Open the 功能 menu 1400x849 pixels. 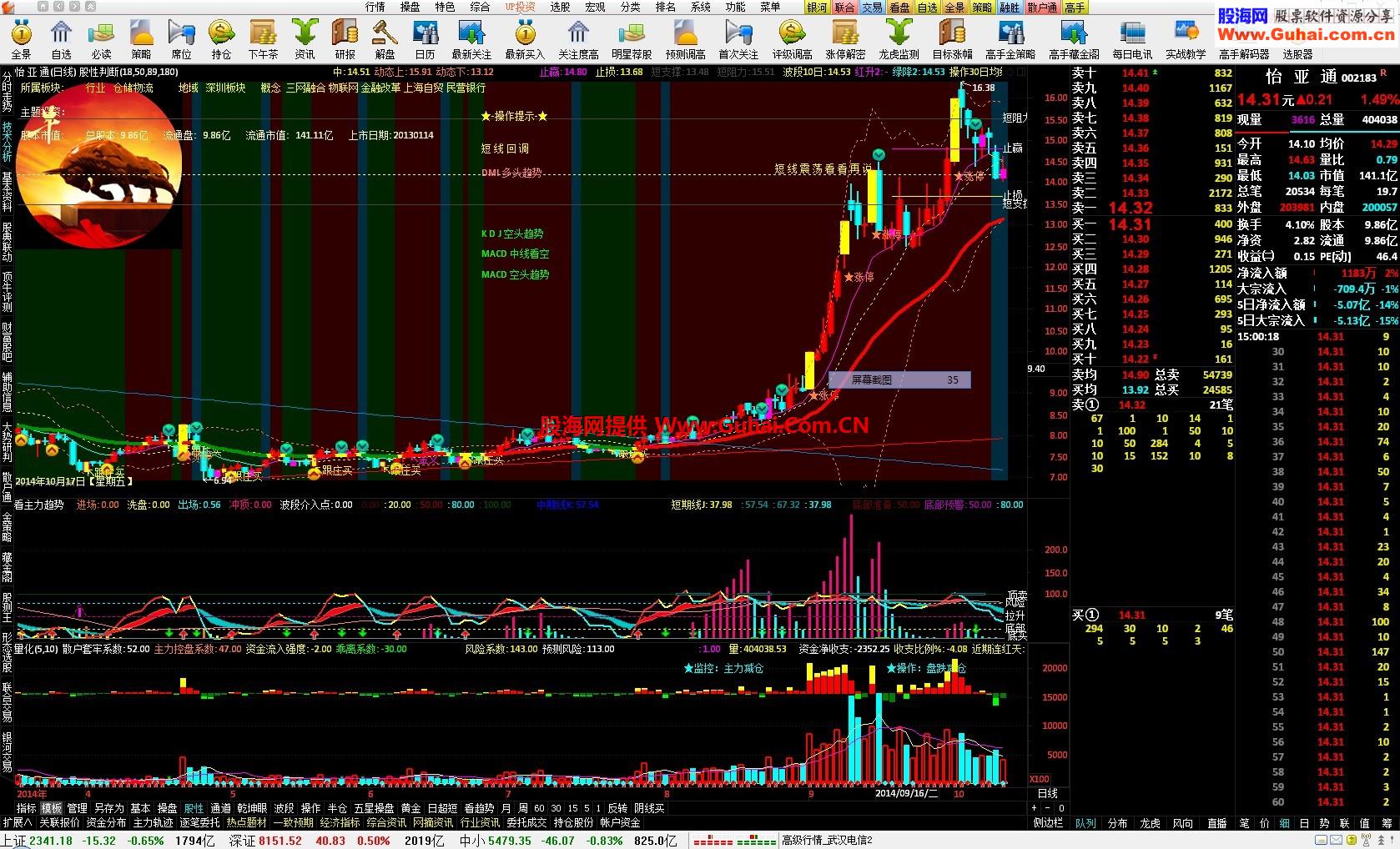[735, 7]
